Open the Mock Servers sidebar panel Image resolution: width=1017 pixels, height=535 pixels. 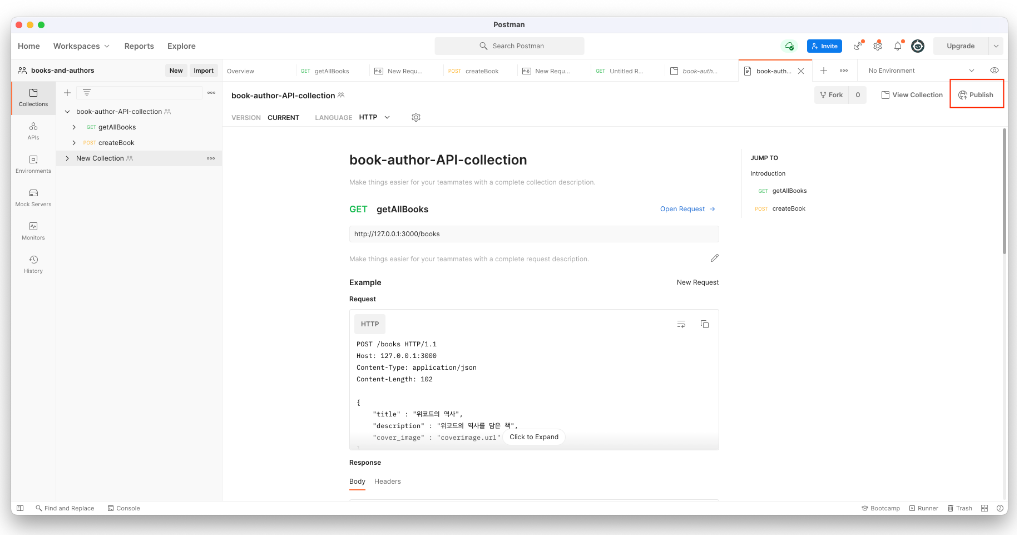pos(33,198)
